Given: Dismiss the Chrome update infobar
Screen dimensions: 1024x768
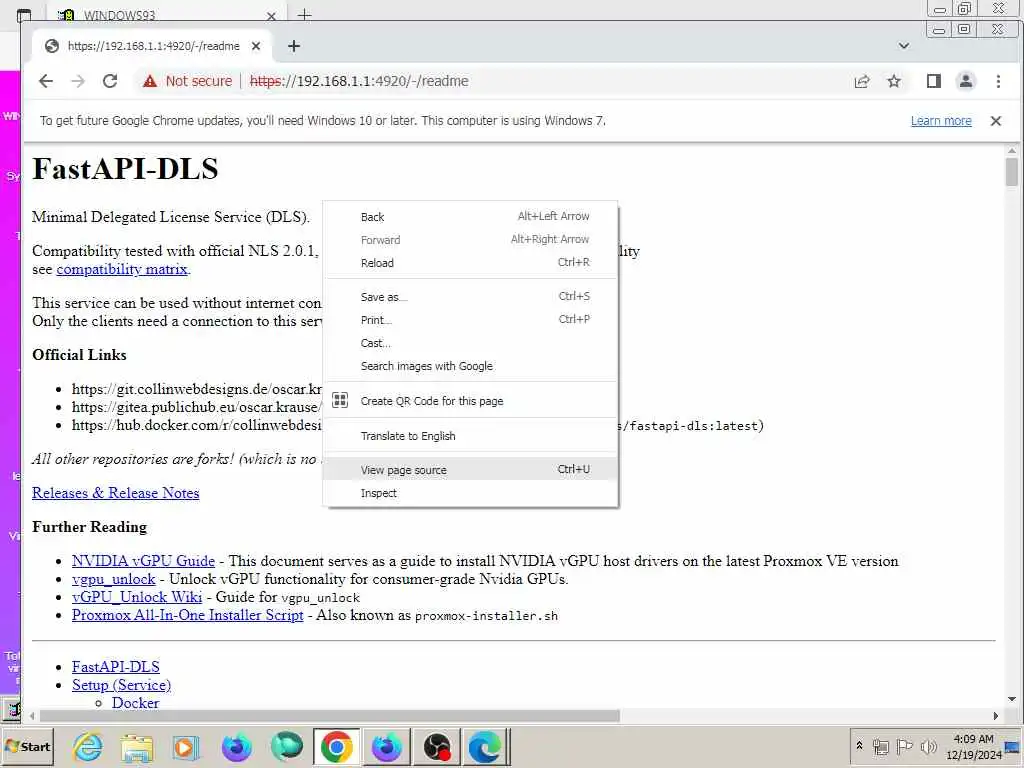Looking at the screenshot, I should 996,121.
